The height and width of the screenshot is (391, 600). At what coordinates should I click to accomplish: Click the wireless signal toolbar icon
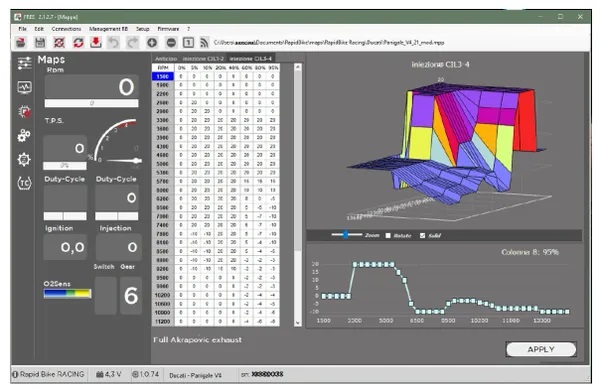tap(204, 42)
